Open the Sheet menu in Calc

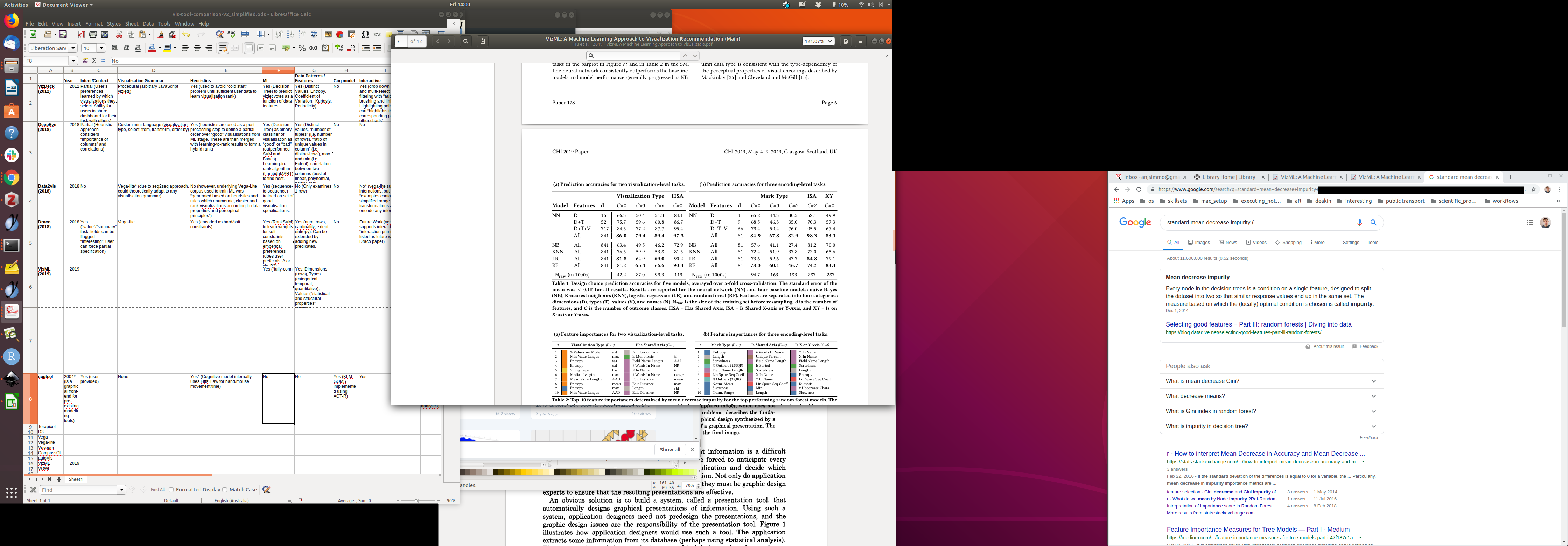(x=132, y=24)
